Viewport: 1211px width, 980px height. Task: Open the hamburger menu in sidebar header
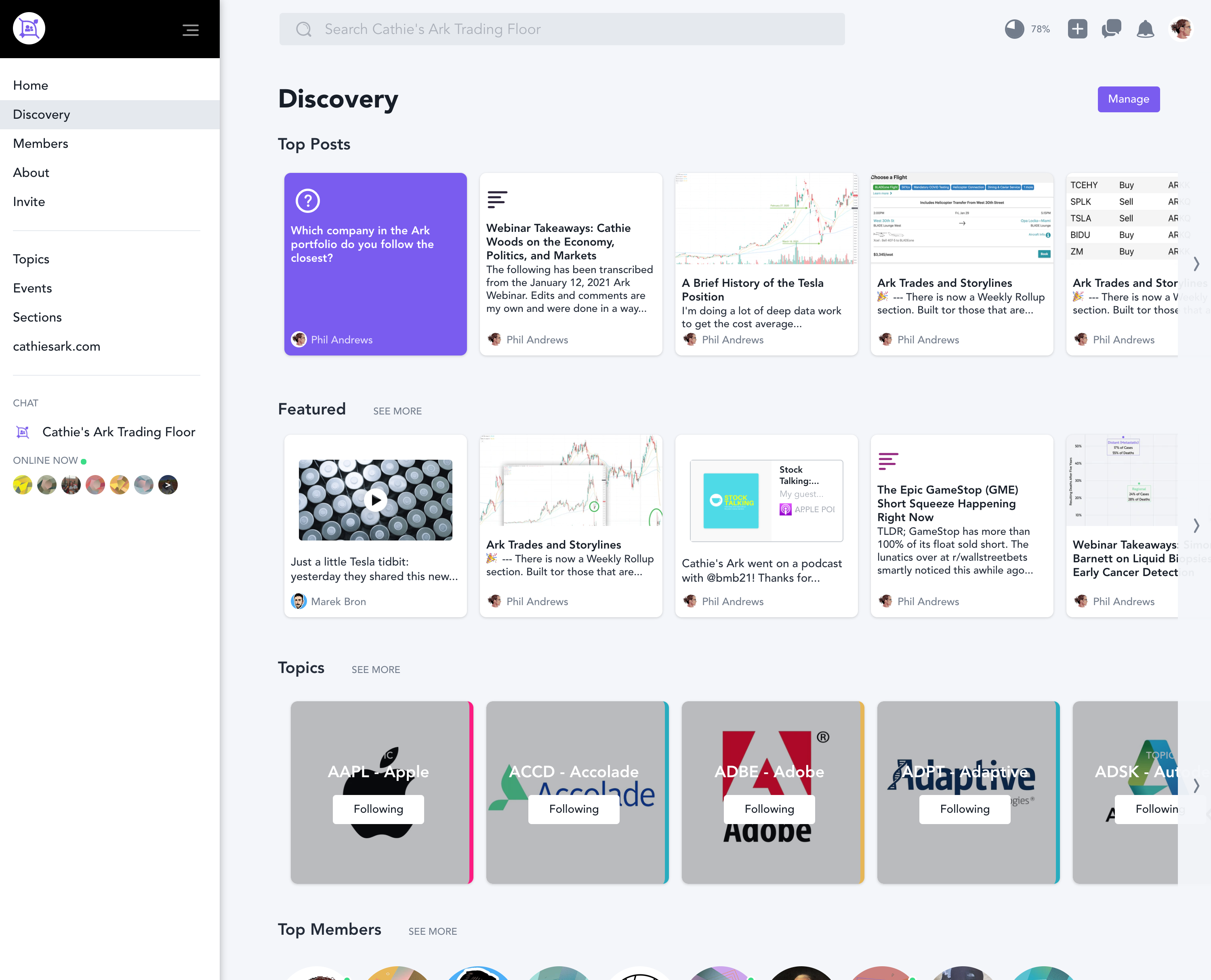[190, 30]
